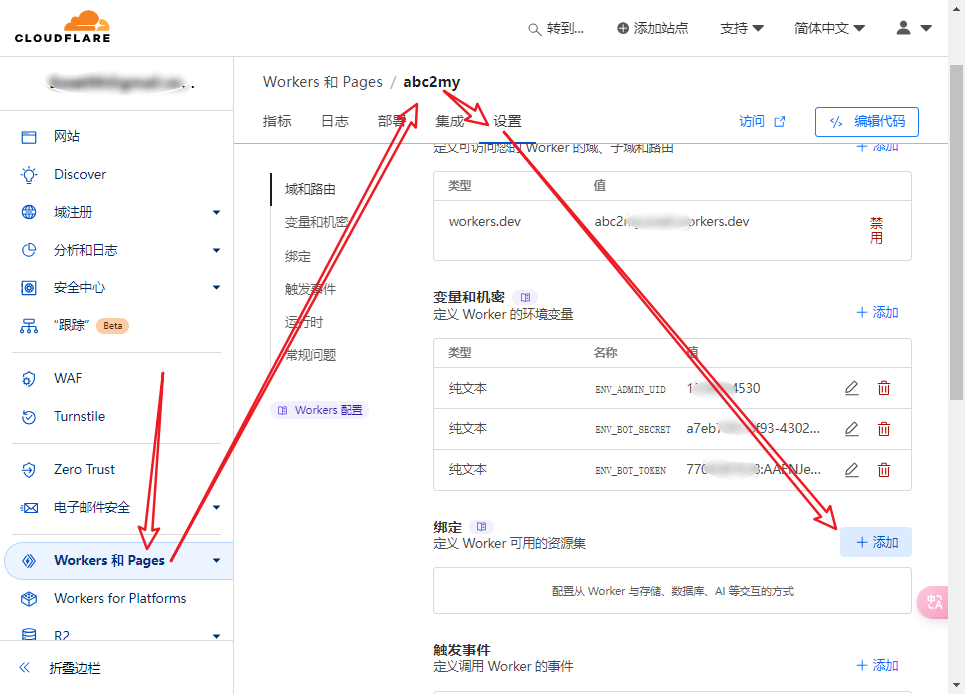
Task: Open the 支持 dropdown menu
Action: click(741, 28)
